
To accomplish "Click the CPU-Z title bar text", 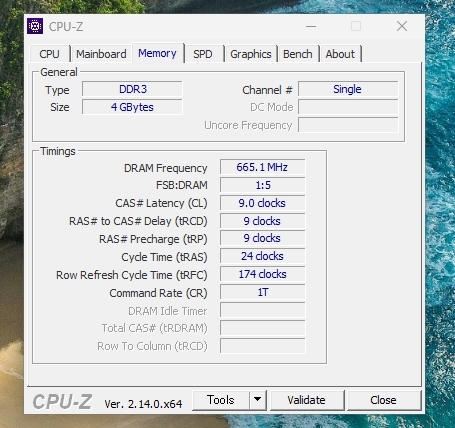I will (66, 27).
